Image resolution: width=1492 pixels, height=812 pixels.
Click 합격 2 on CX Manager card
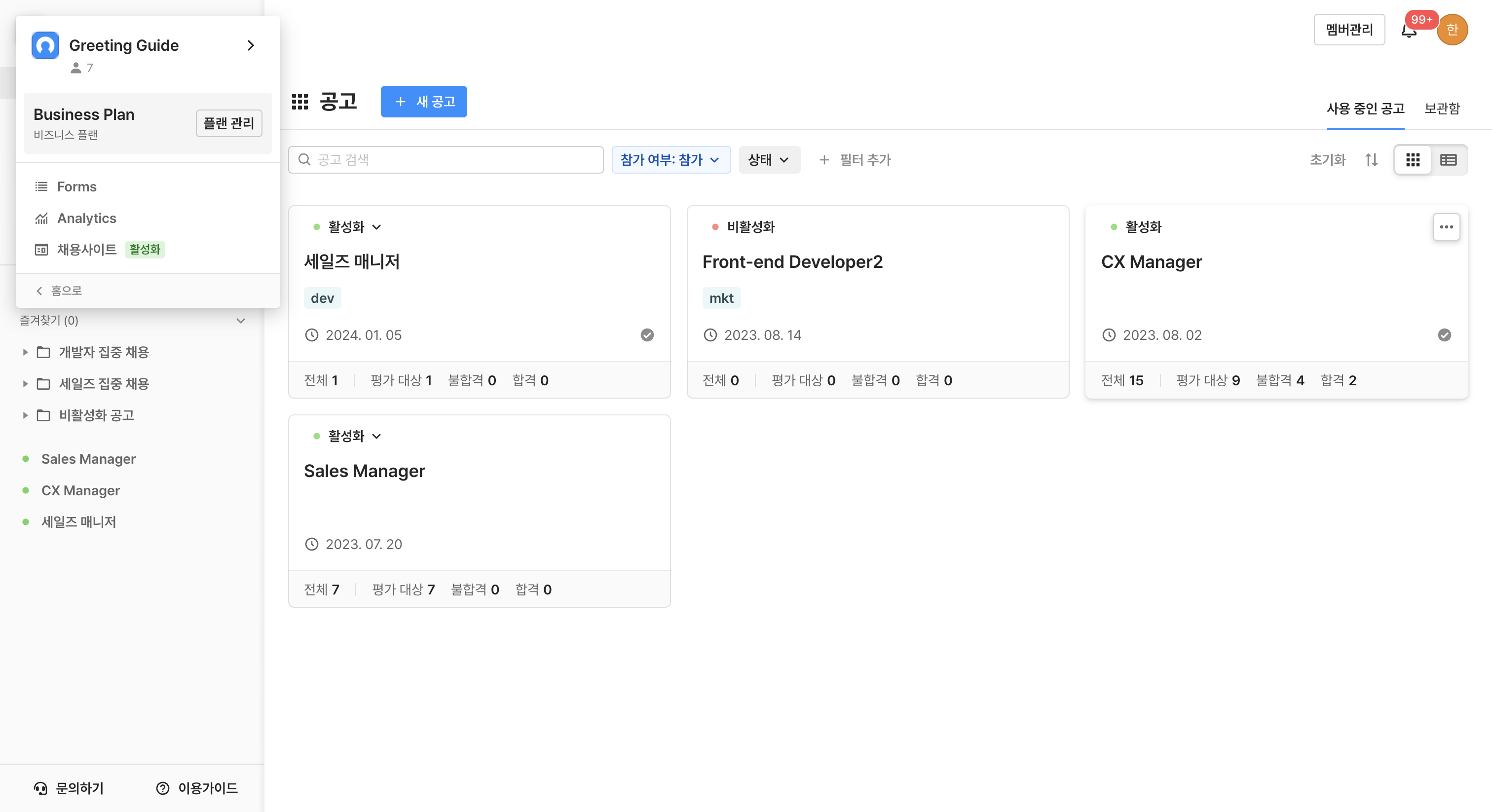pos(1338,380)
